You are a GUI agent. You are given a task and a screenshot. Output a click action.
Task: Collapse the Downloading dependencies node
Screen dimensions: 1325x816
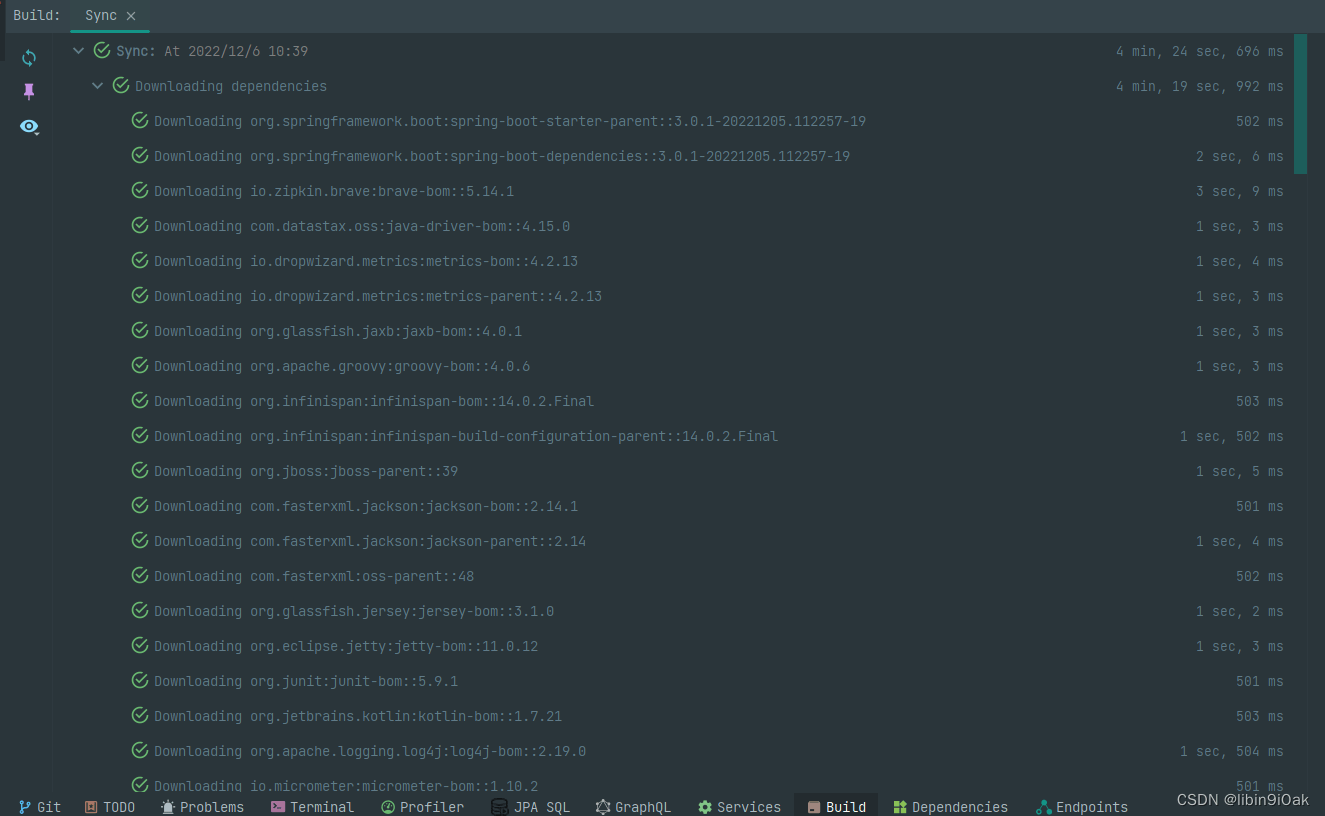pyautogui.click(x=97, y=85)
